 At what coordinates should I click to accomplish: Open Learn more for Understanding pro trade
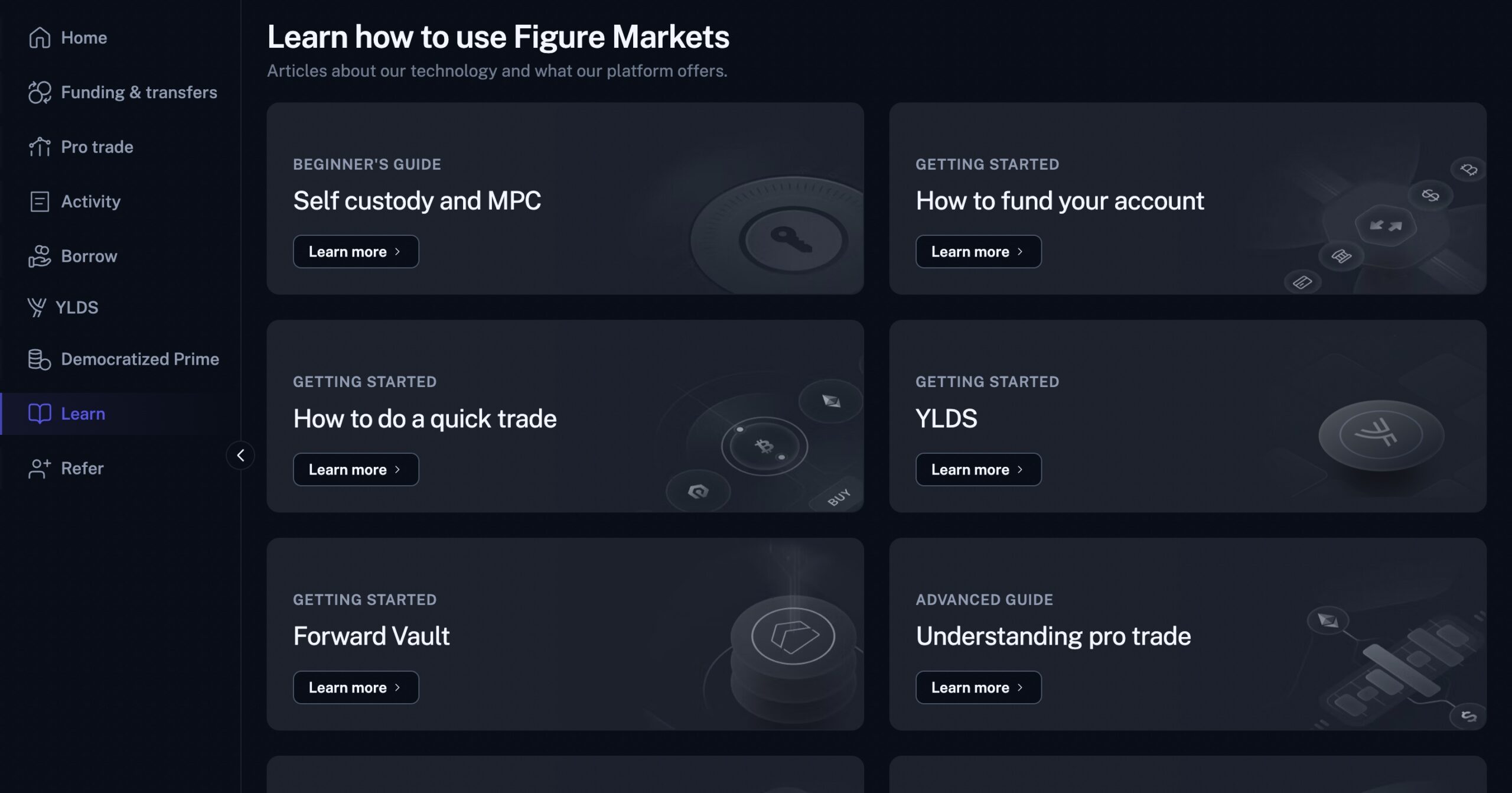click(978, 687)
